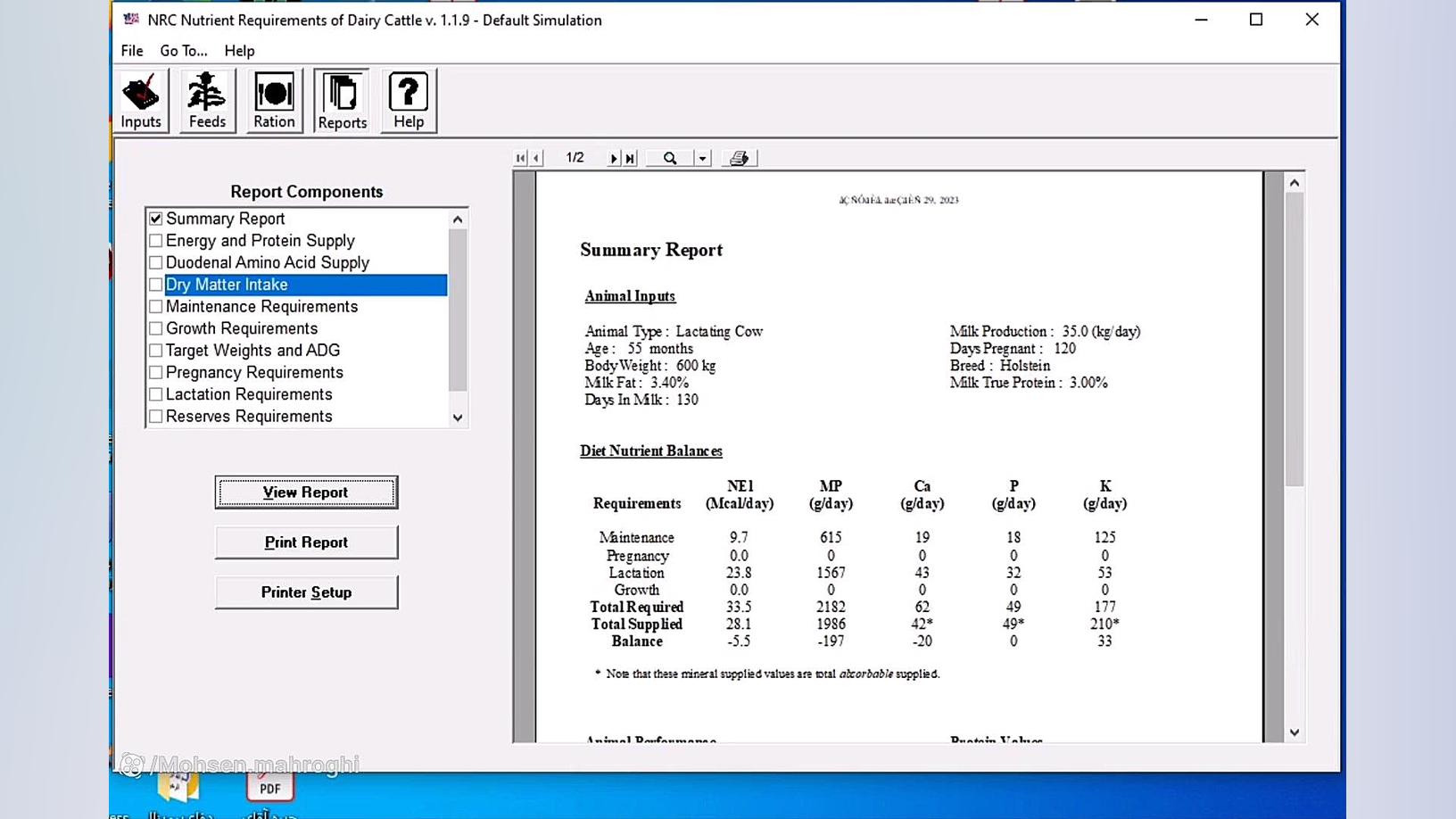The width and height of the screenshot is (1456, 819).
Task: Click the Summary Report heading in preview
Action: 651,250
